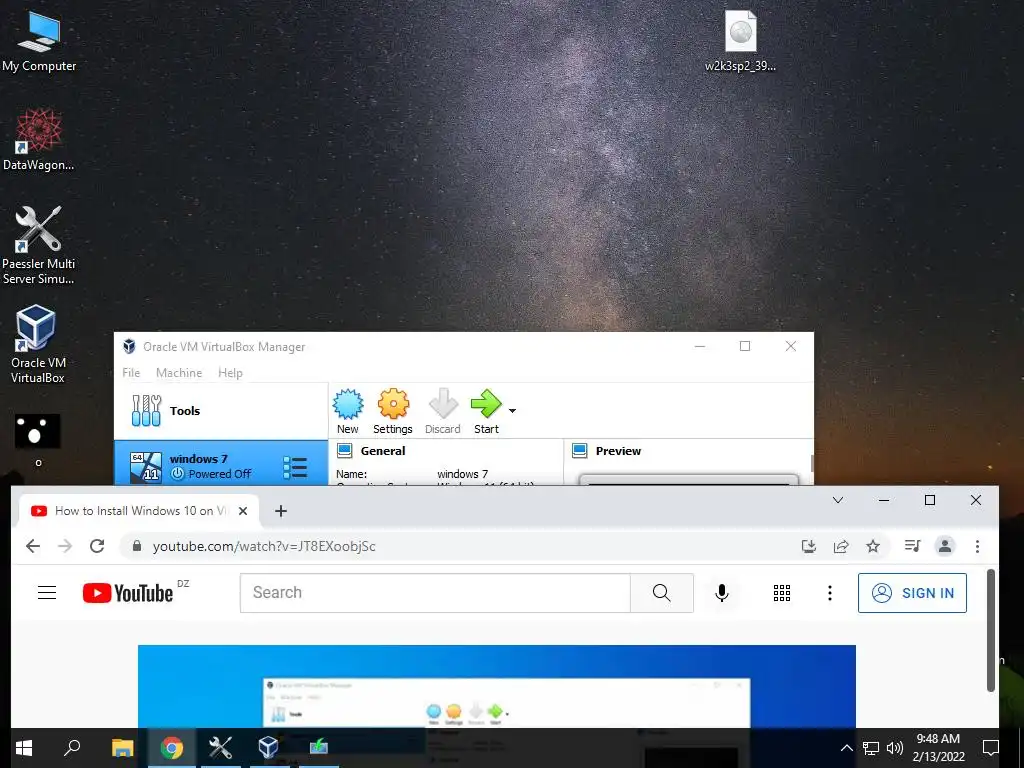1024x768 pixels.
Task: Open a new Chrome tab
Action: [281, 511]
